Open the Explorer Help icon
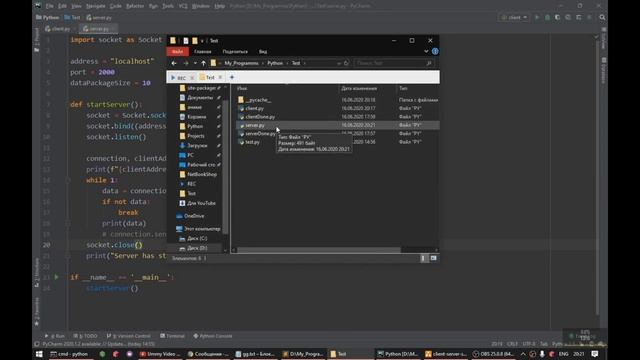 coord(435,51)
